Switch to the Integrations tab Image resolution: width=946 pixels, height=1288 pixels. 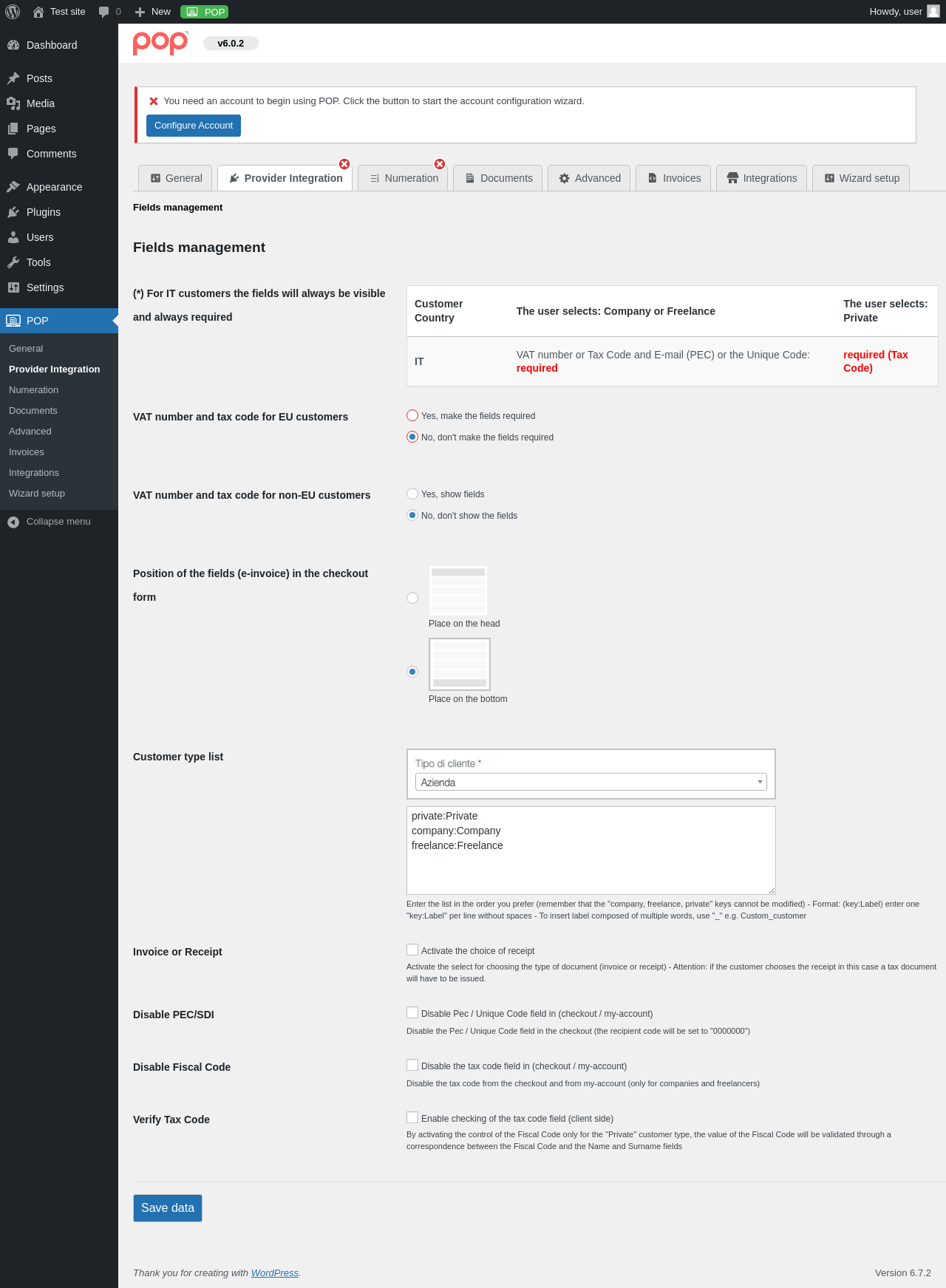tap(761, 178)
